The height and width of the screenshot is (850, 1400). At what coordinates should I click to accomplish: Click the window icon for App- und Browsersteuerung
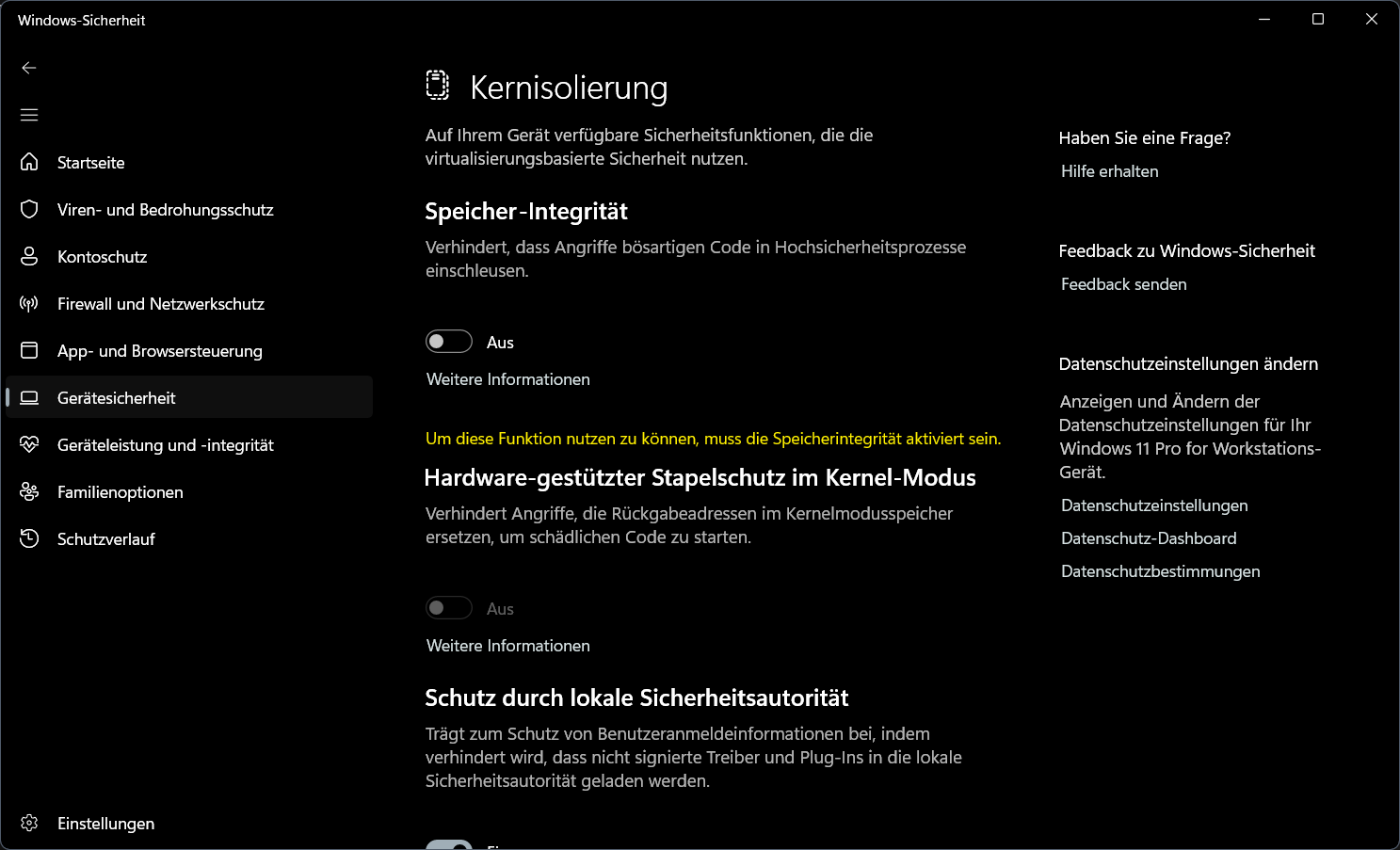pyautogui.click(x=29, y=350)
